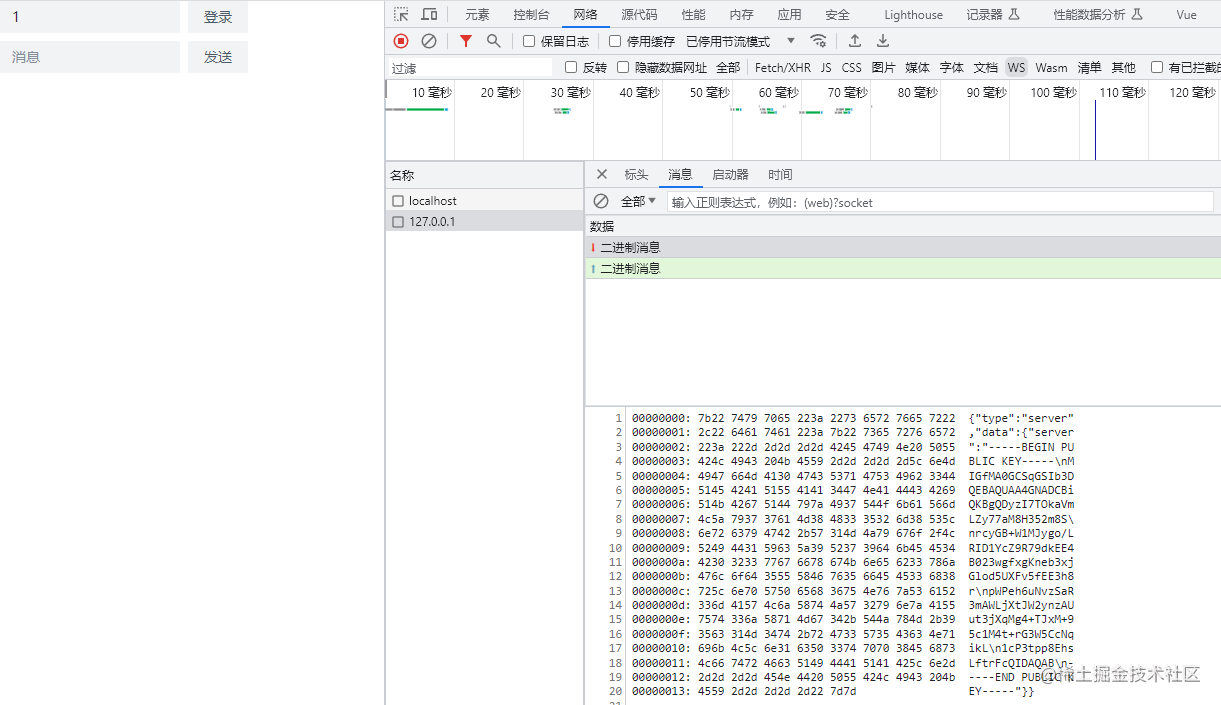
Task: Toggle the red filter funnel icon
Action: tap(465, 41)
